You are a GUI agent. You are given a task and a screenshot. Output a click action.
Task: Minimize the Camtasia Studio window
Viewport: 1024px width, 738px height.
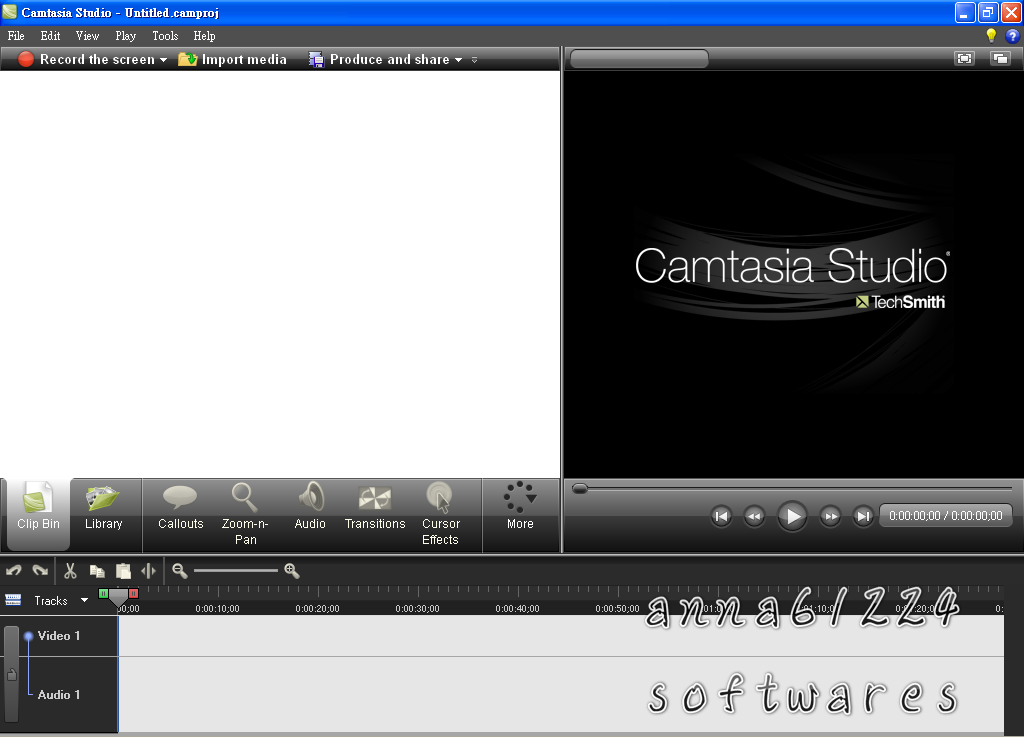[965, 12]
